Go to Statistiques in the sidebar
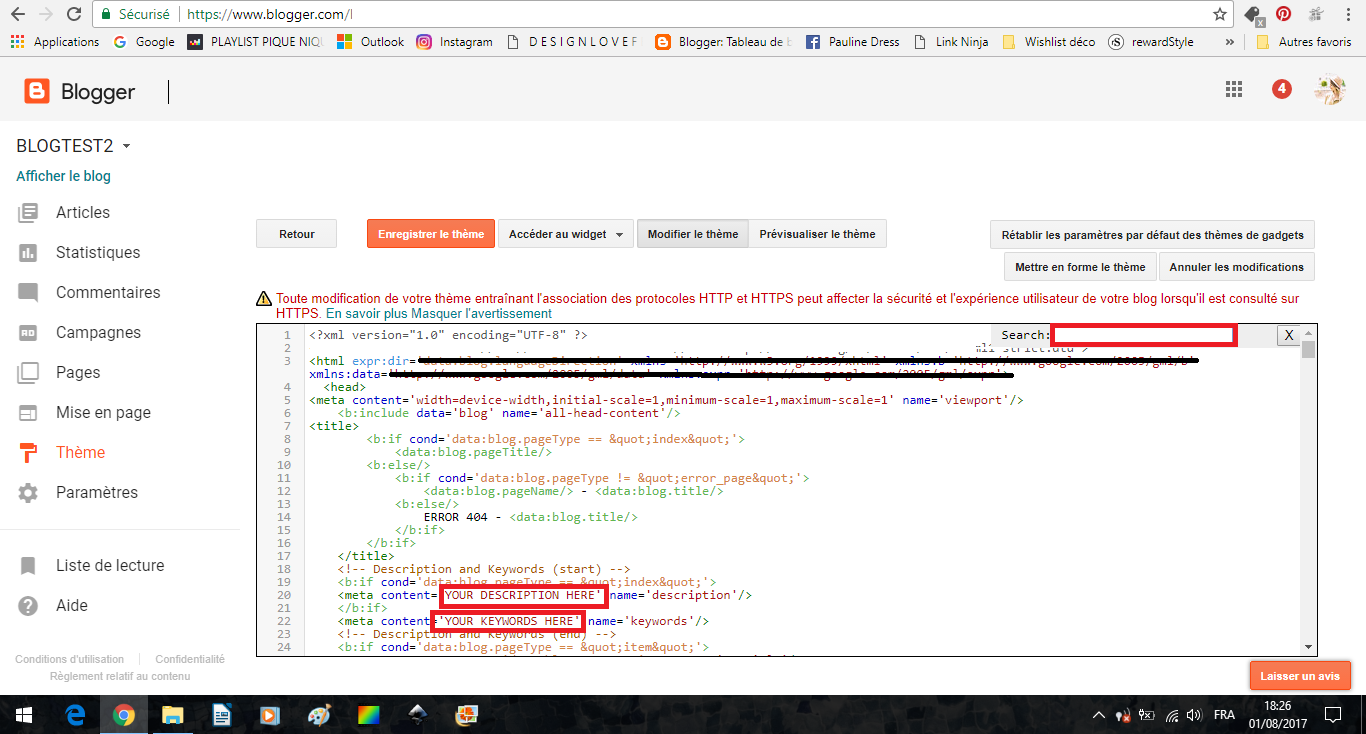 (x=98, y=252)
